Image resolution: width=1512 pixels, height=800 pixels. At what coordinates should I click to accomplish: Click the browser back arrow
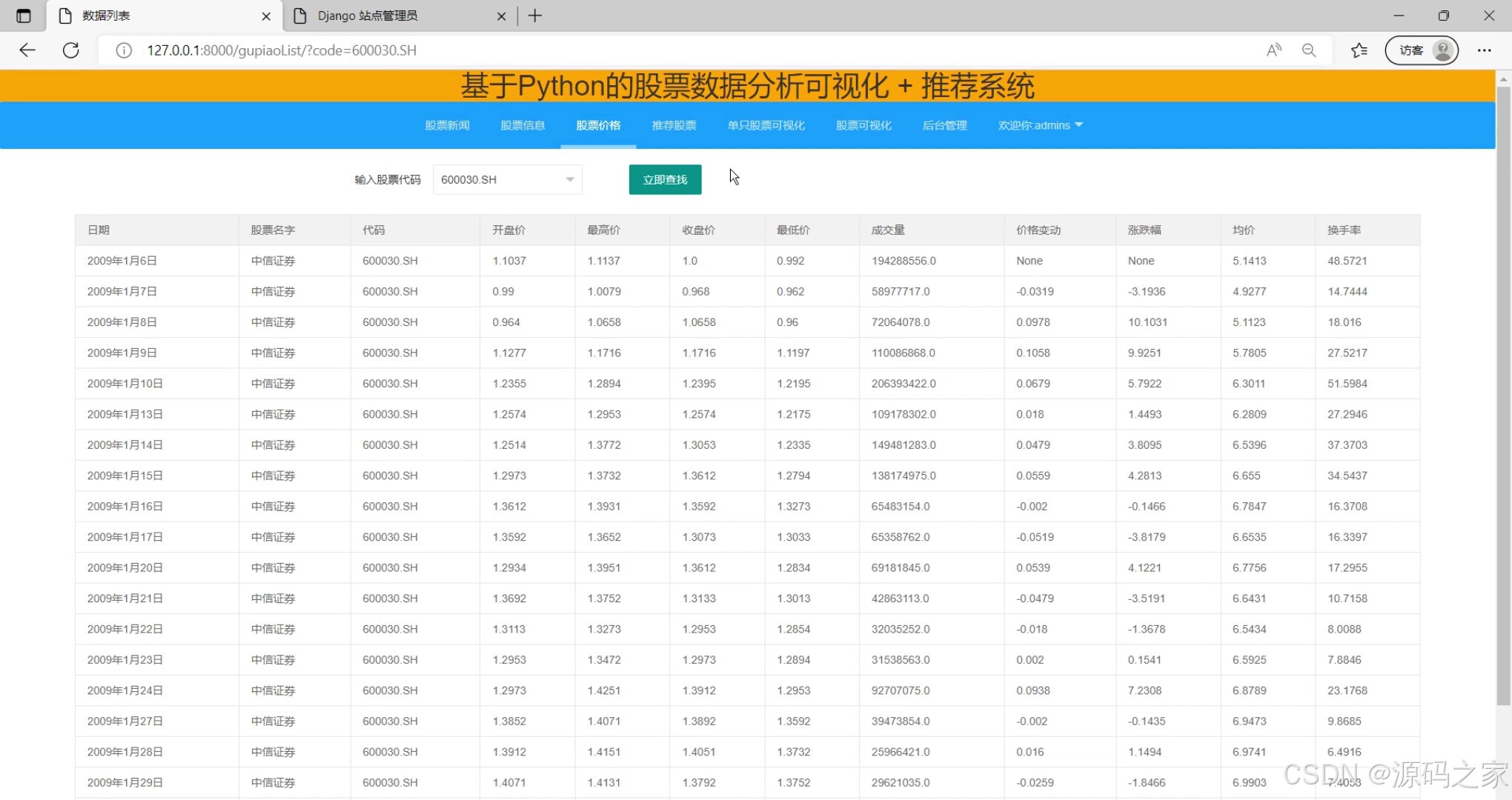(x=27, y=50)
